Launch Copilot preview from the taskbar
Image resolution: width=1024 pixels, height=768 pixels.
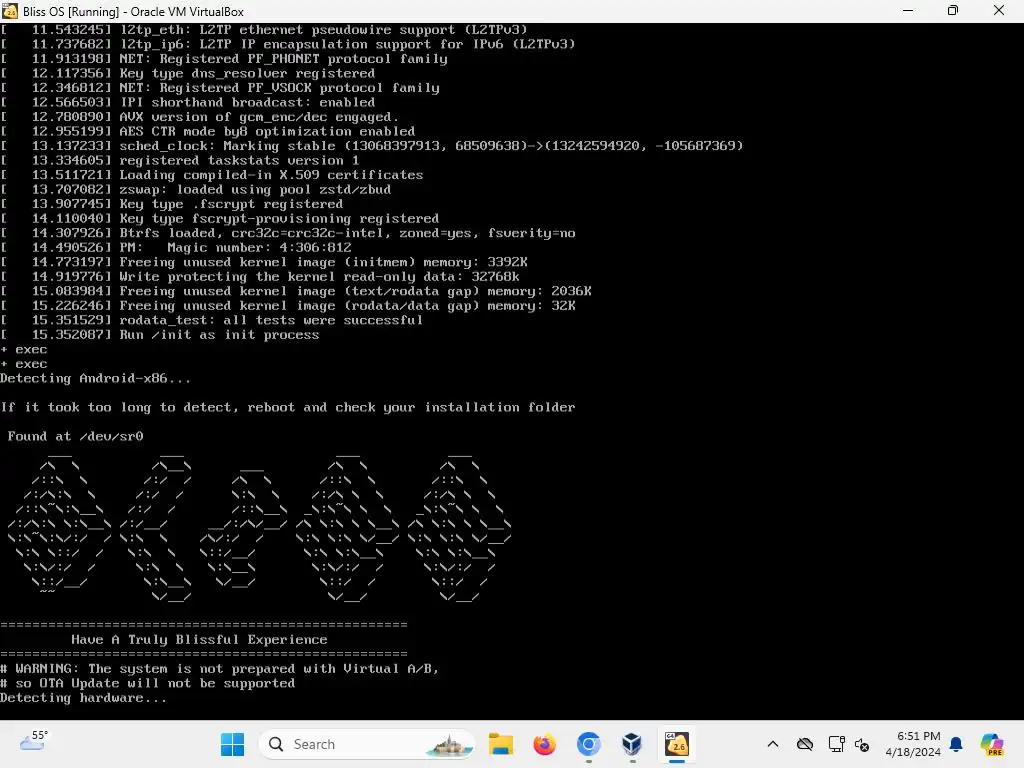(992, 744)
